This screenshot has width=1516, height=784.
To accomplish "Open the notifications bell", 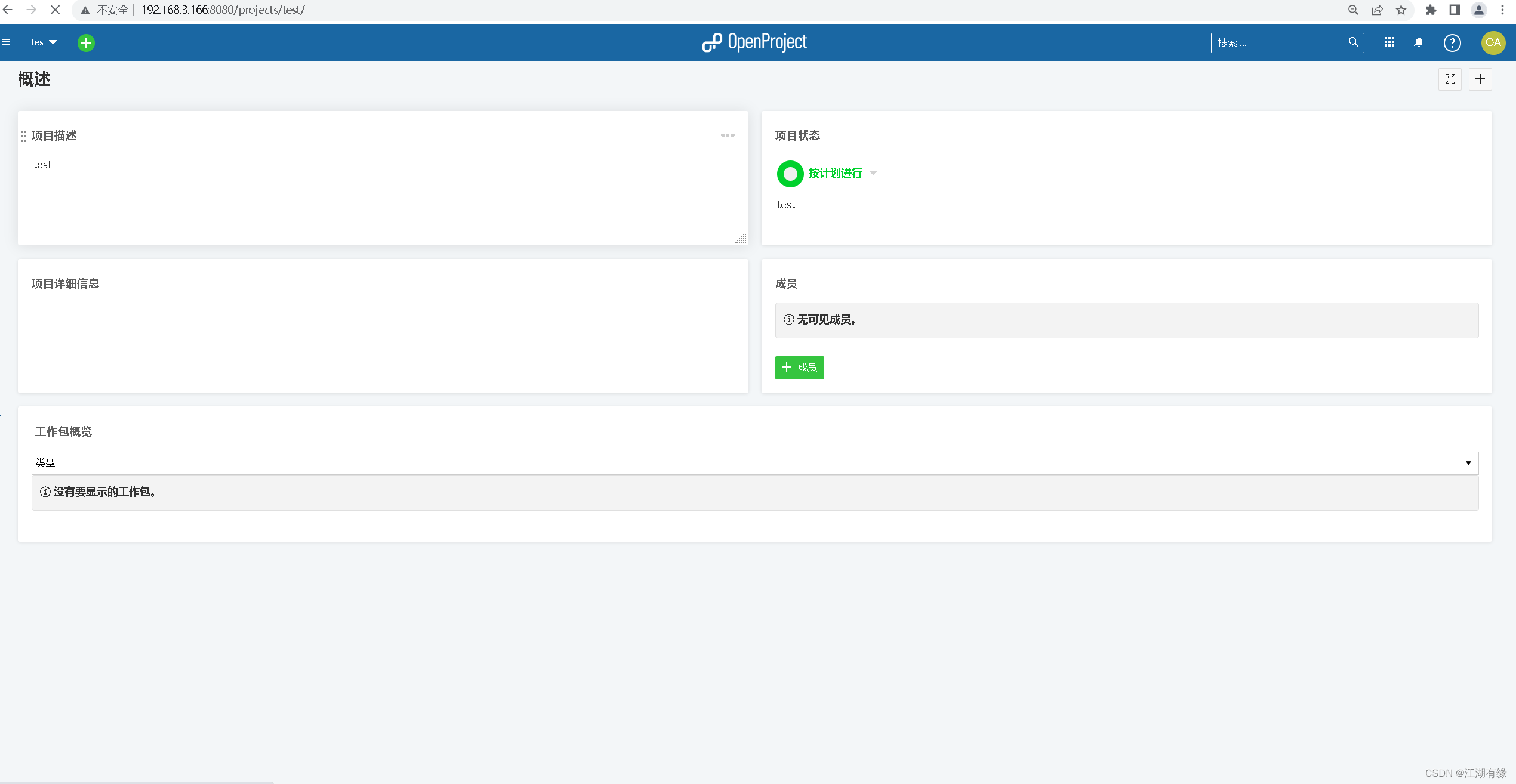I will [x=1419, y=42].
